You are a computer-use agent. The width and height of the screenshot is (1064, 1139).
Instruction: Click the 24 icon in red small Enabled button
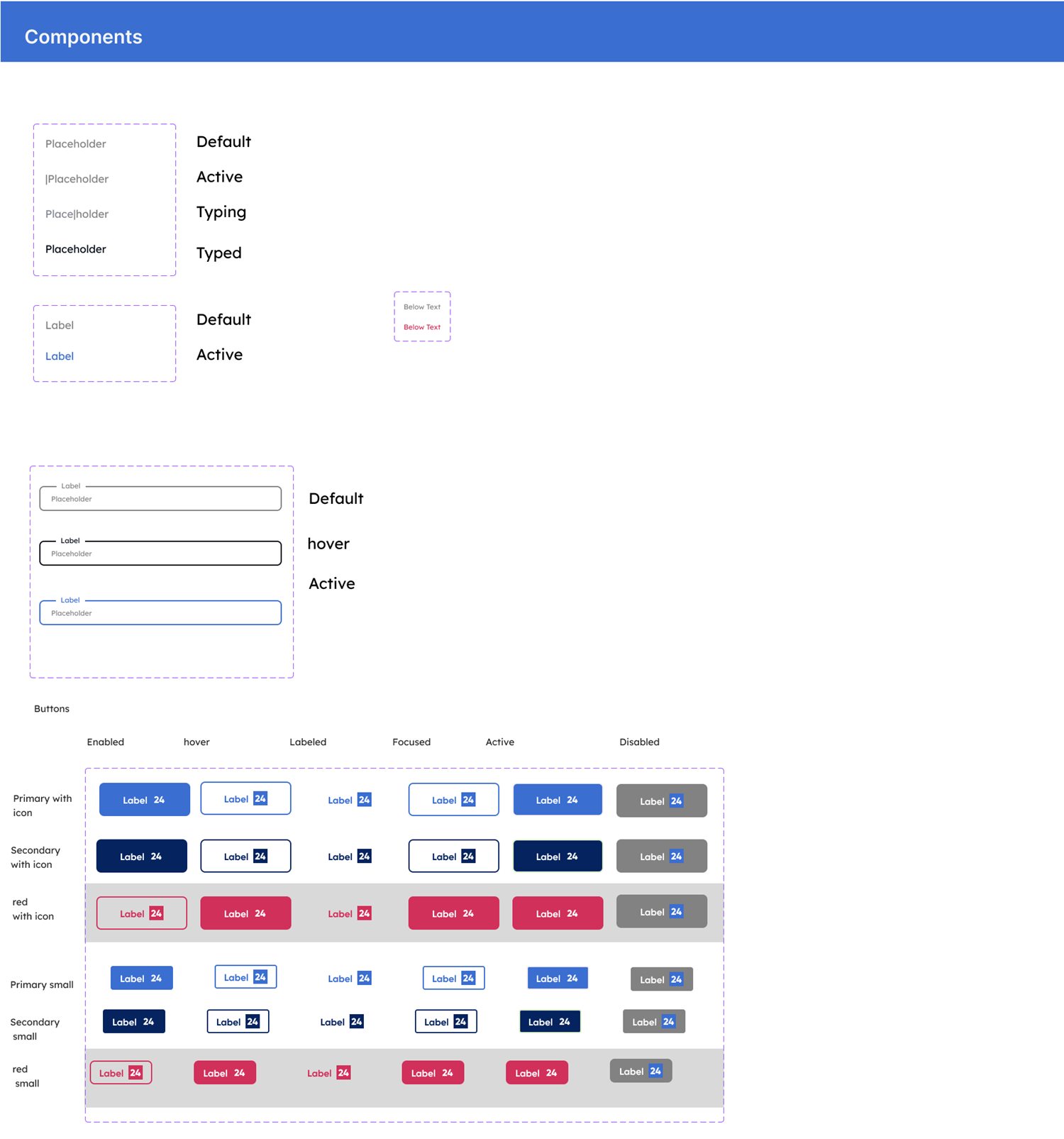click(x=135, y=1072)
